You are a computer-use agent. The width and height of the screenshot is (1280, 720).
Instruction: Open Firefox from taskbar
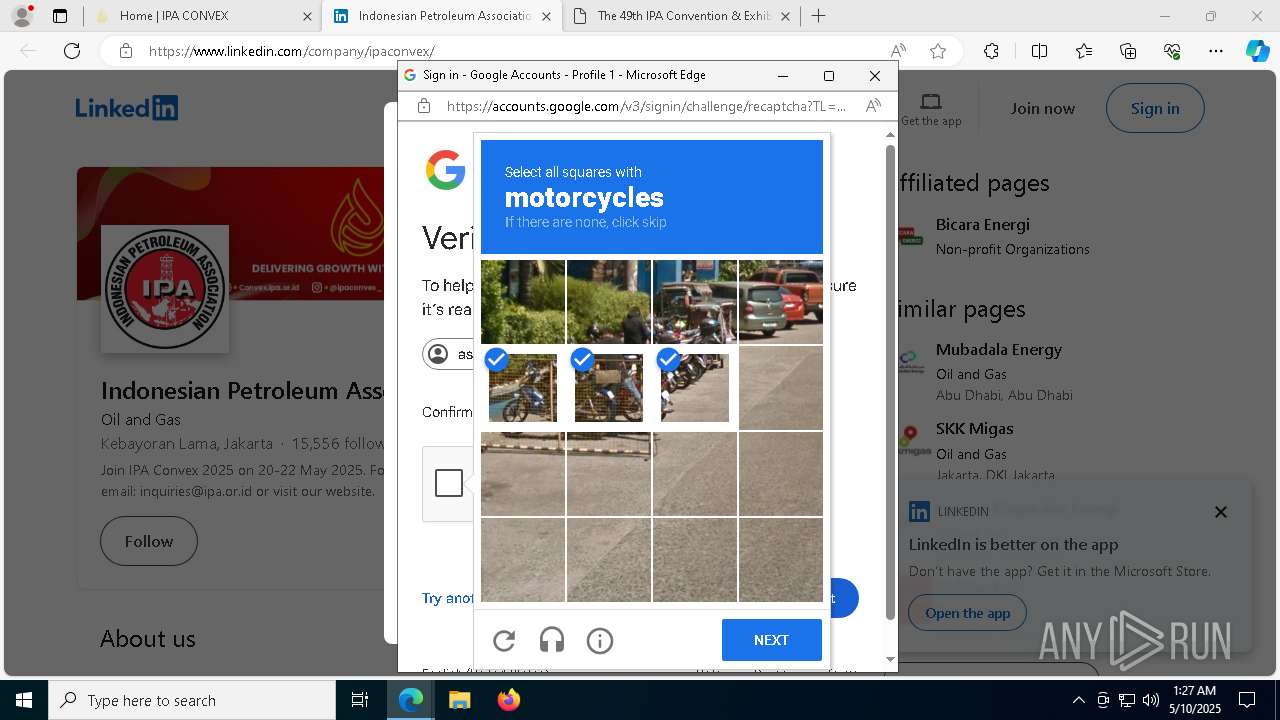pos(508,700)
